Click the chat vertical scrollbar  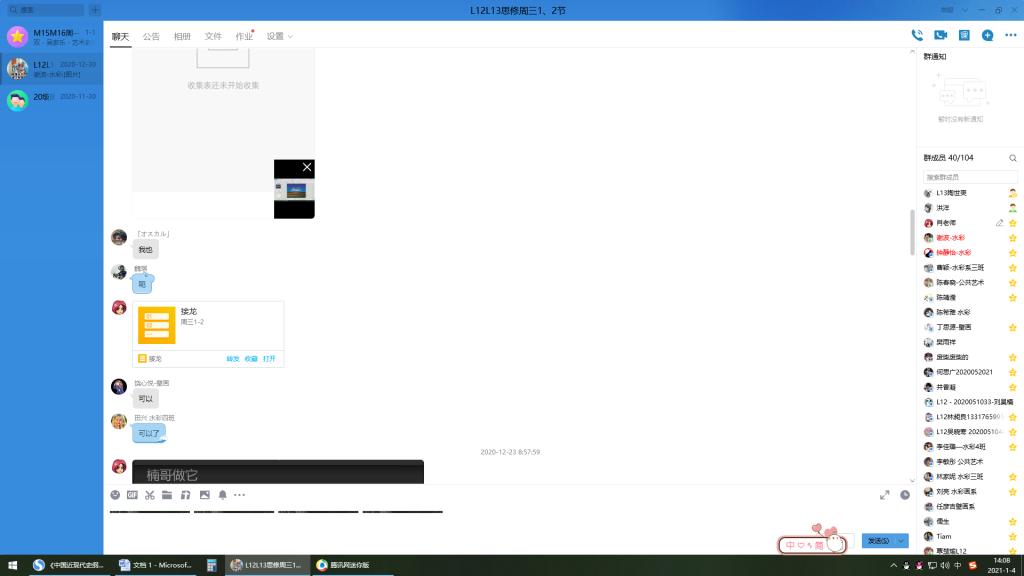(911, 232)
